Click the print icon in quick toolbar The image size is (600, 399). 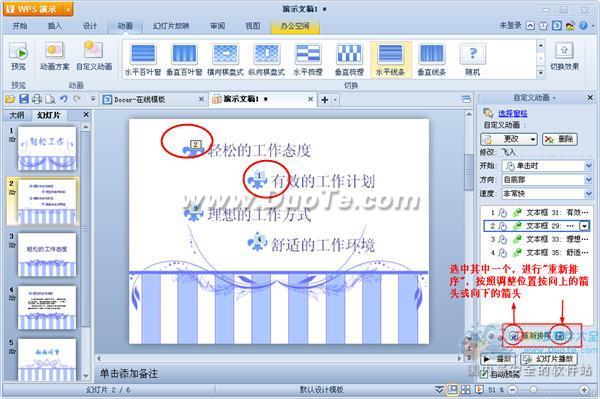pos(37,99)
